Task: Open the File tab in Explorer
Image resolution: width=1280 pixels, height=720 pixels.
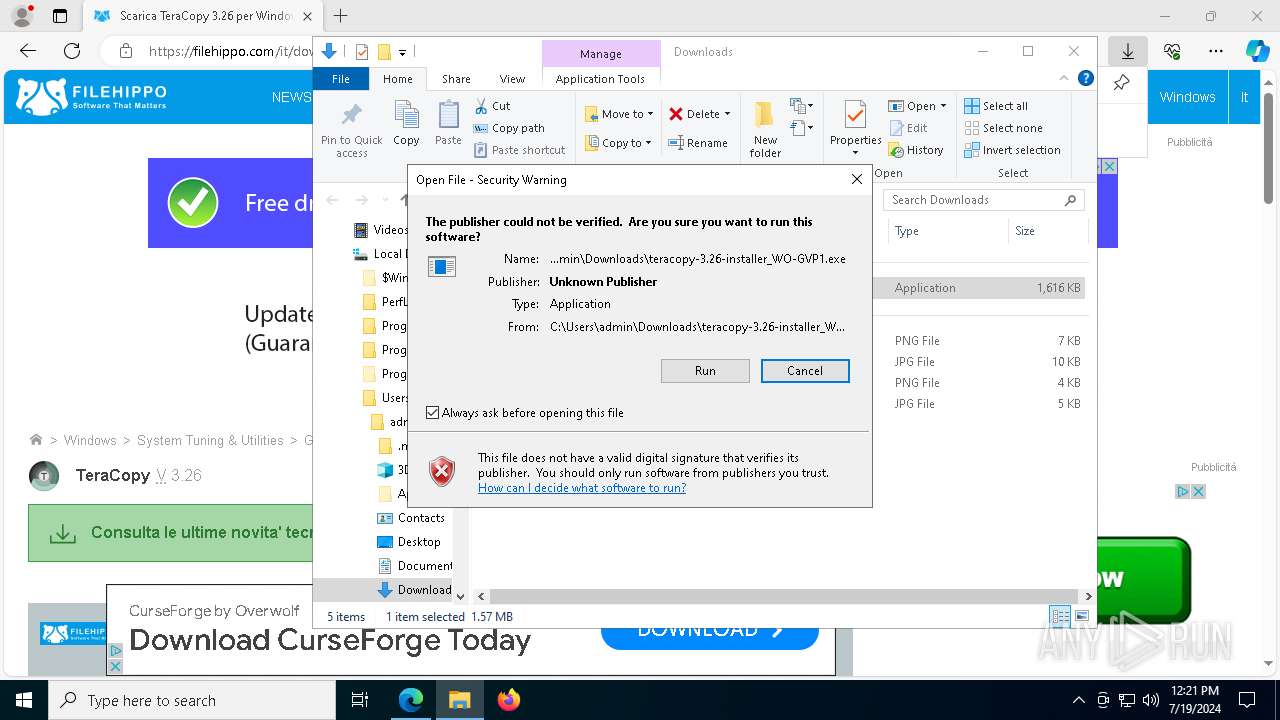Action: (341, 79)
